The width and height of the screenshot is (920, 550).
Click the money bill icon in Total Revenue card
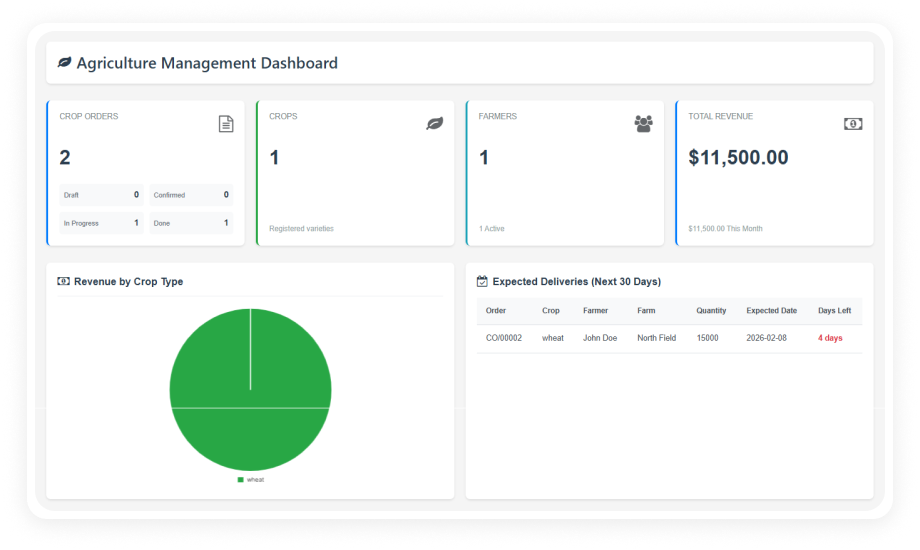[853, 124]
